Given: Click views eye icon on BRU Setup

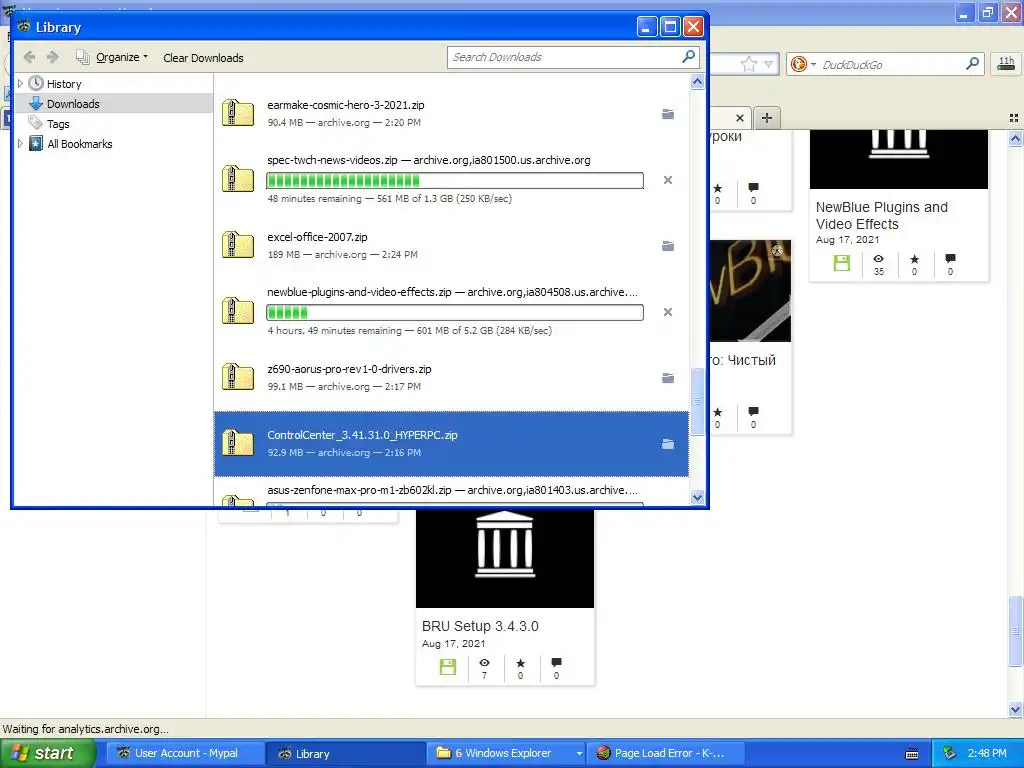Looking at the screenshot, I should (x=485, y=663).
